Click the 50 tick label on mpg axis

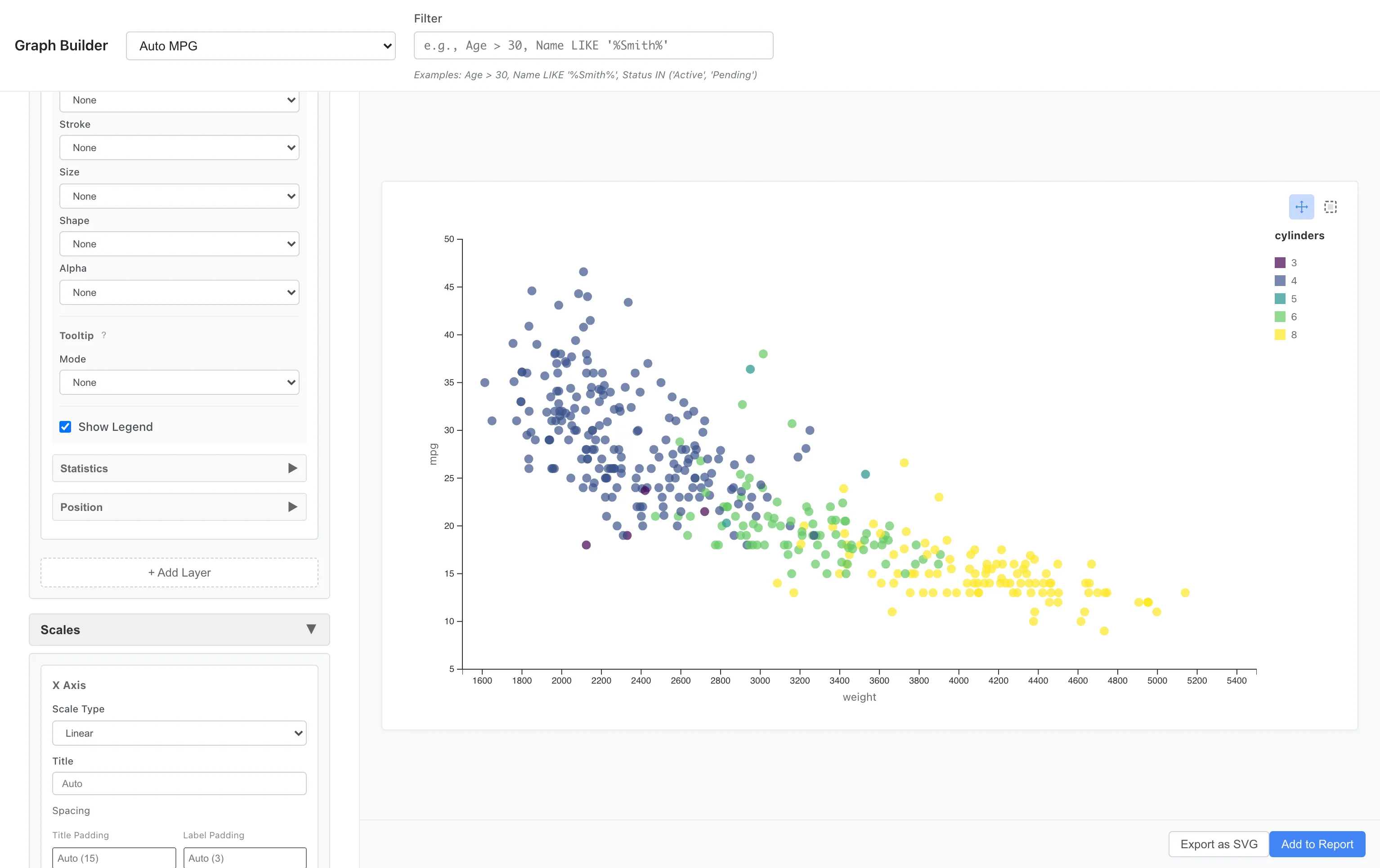click(x=449, y=239)
